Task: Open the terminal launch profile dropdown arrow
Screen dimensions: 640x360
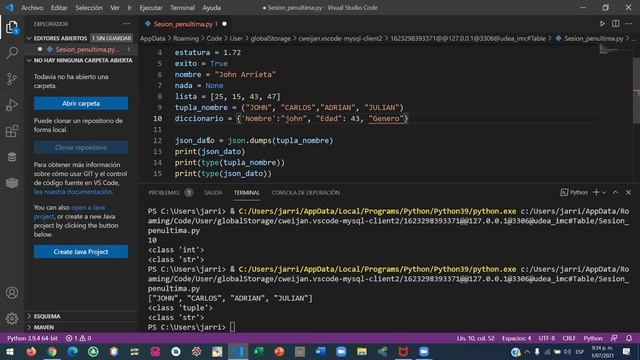Action: (x=604, y=192)
